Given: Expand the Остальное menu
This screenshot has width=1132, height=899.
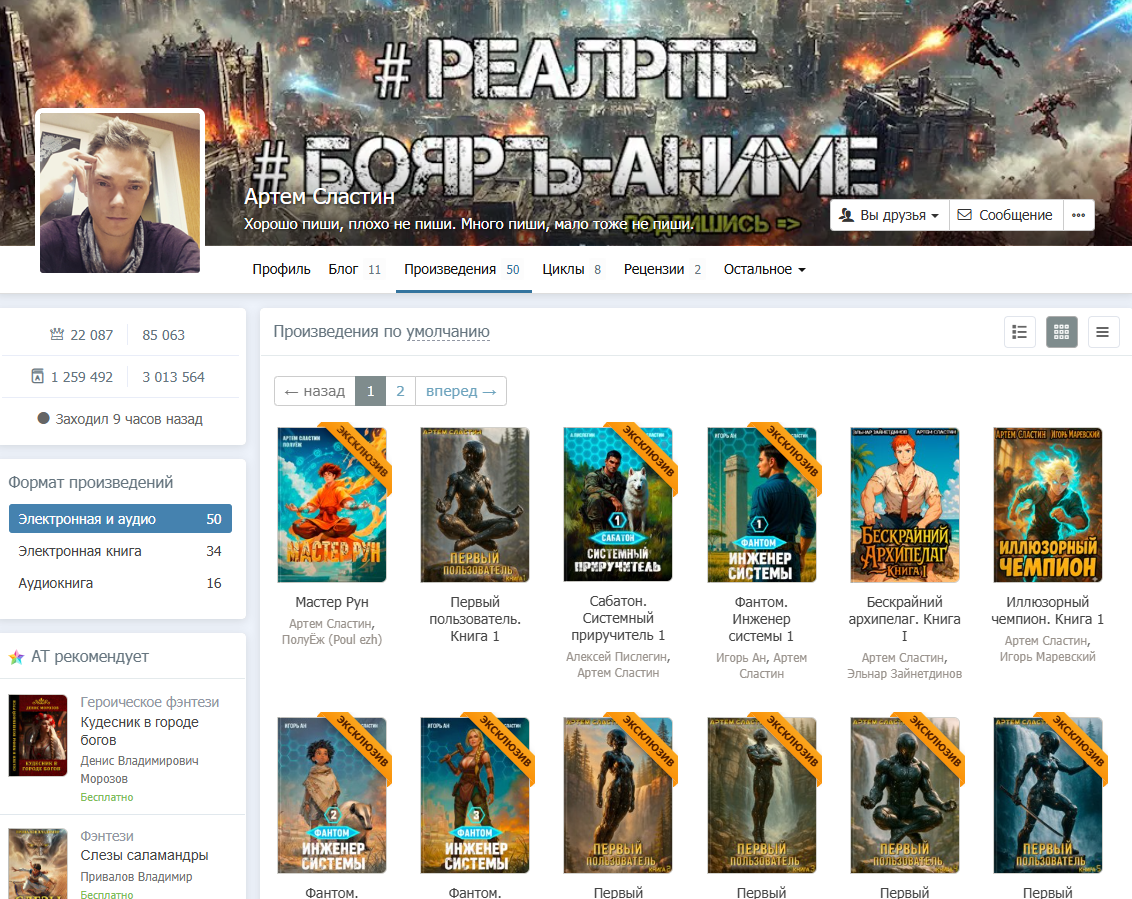Looking at the screenshot, I should click(x=764, y=269).
